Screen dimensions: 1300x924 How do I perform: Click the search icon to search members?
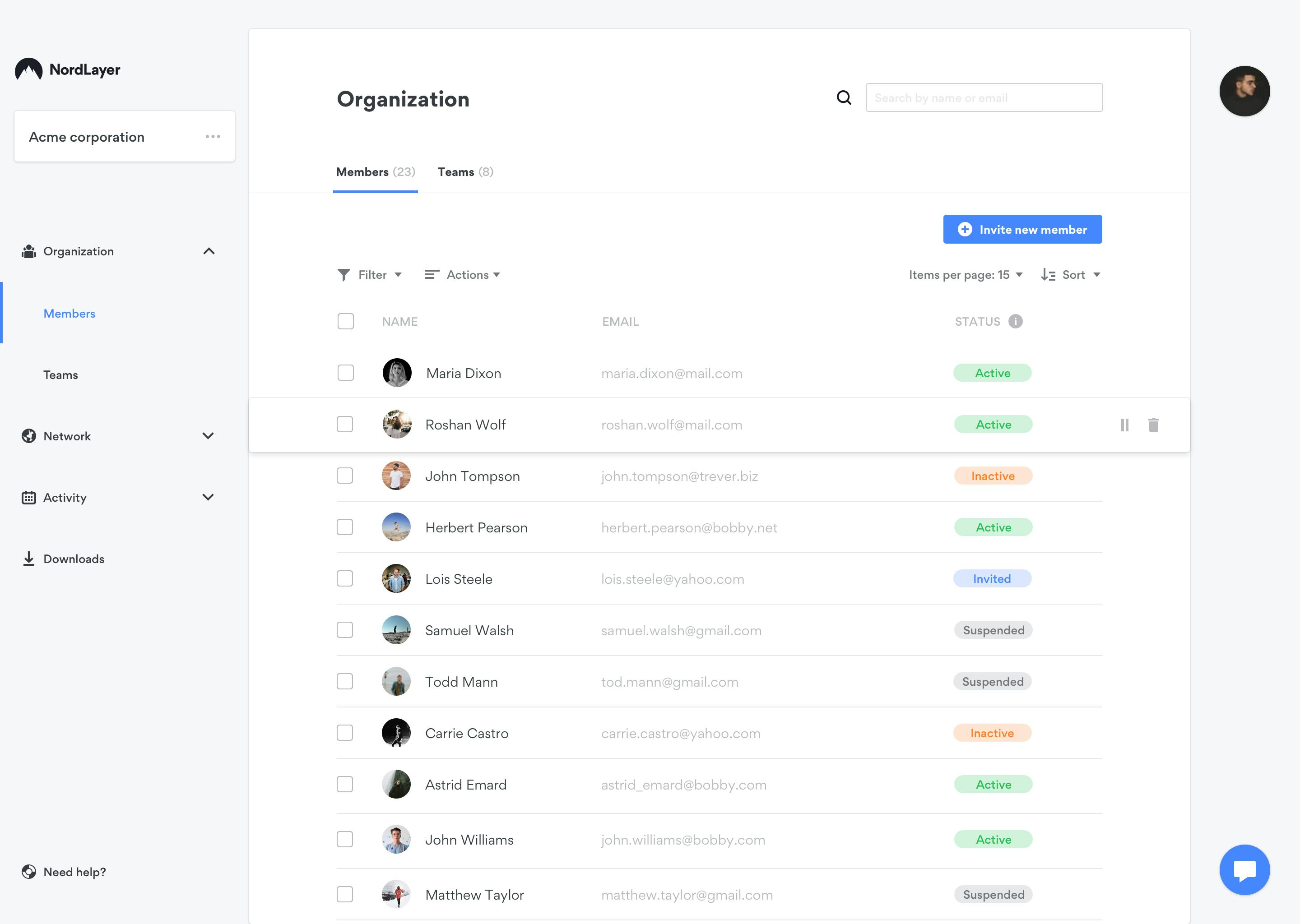click(846, 97)
